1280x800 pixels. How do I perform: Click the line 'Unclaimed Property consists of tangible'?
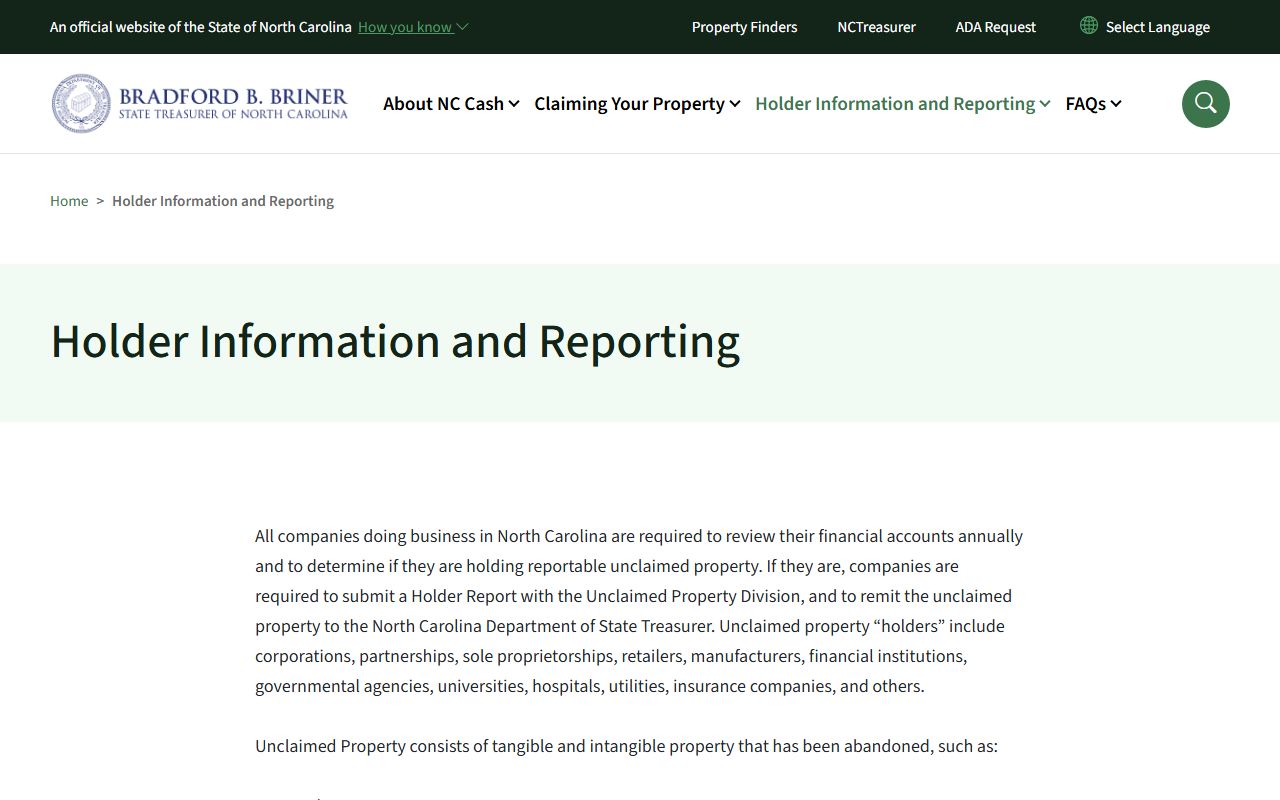pyautogui.click(x=626, y=746)
